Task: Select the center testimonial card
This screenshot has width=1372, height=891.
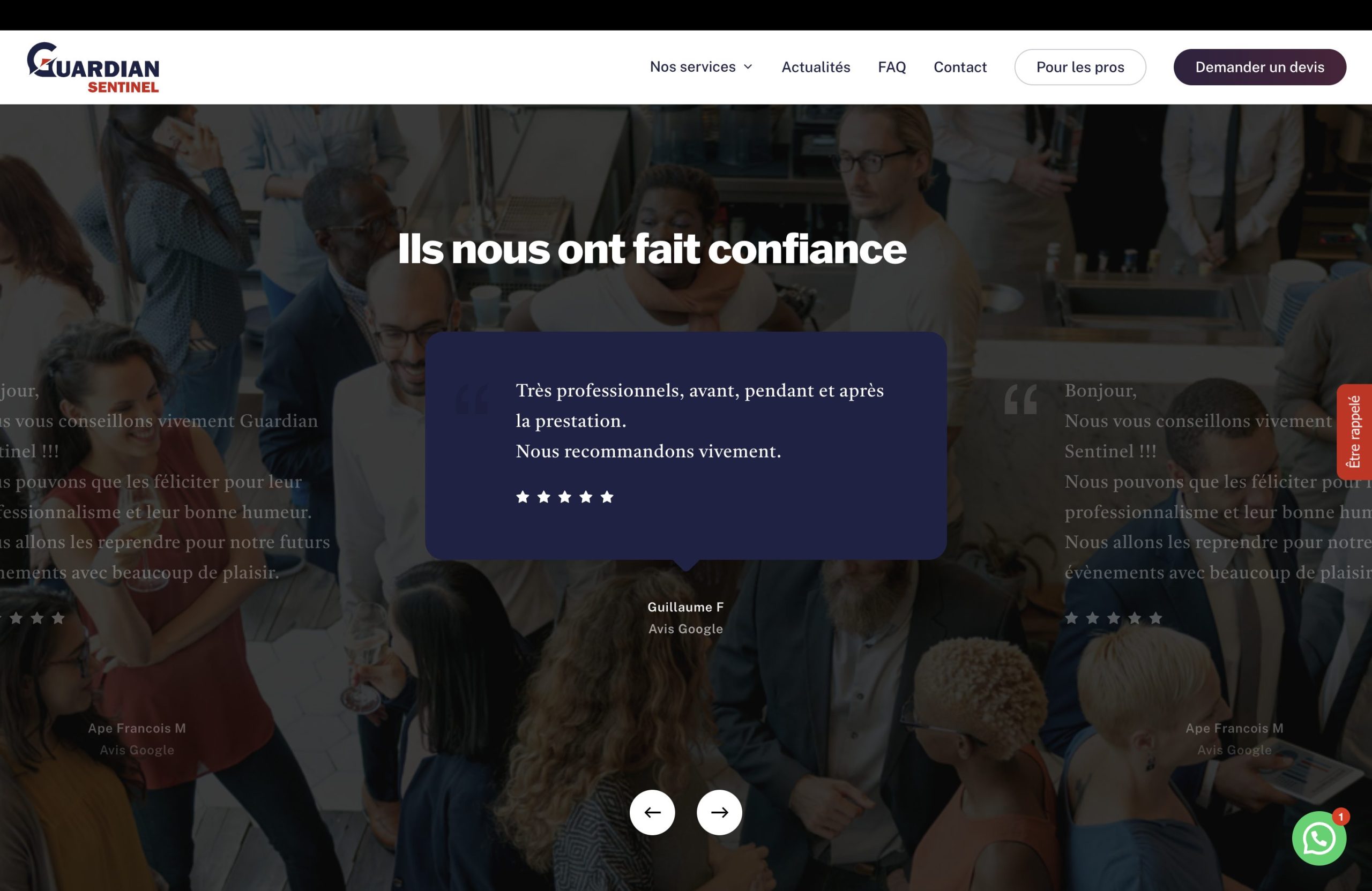Action: tap(685, 446)
